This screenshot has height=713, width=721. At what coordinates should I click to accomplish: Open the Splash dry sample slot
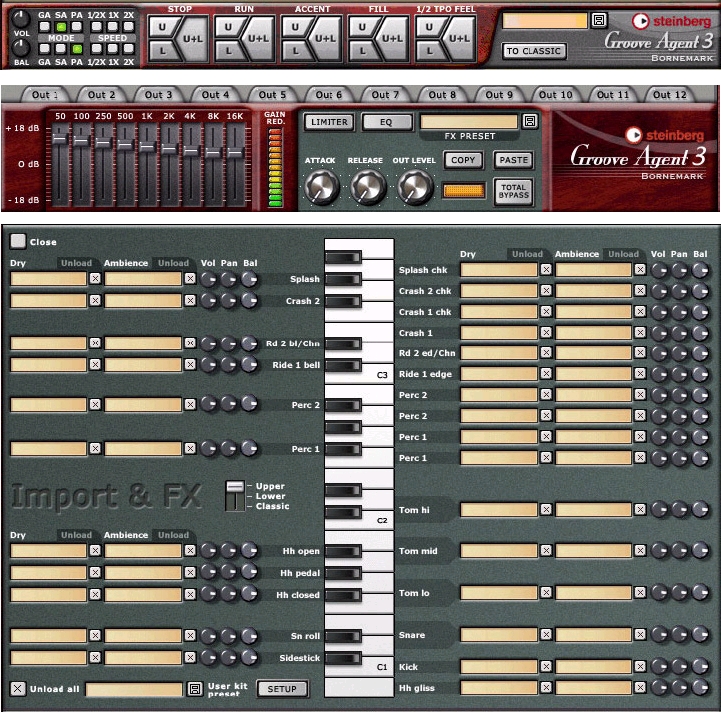(48, 278)
